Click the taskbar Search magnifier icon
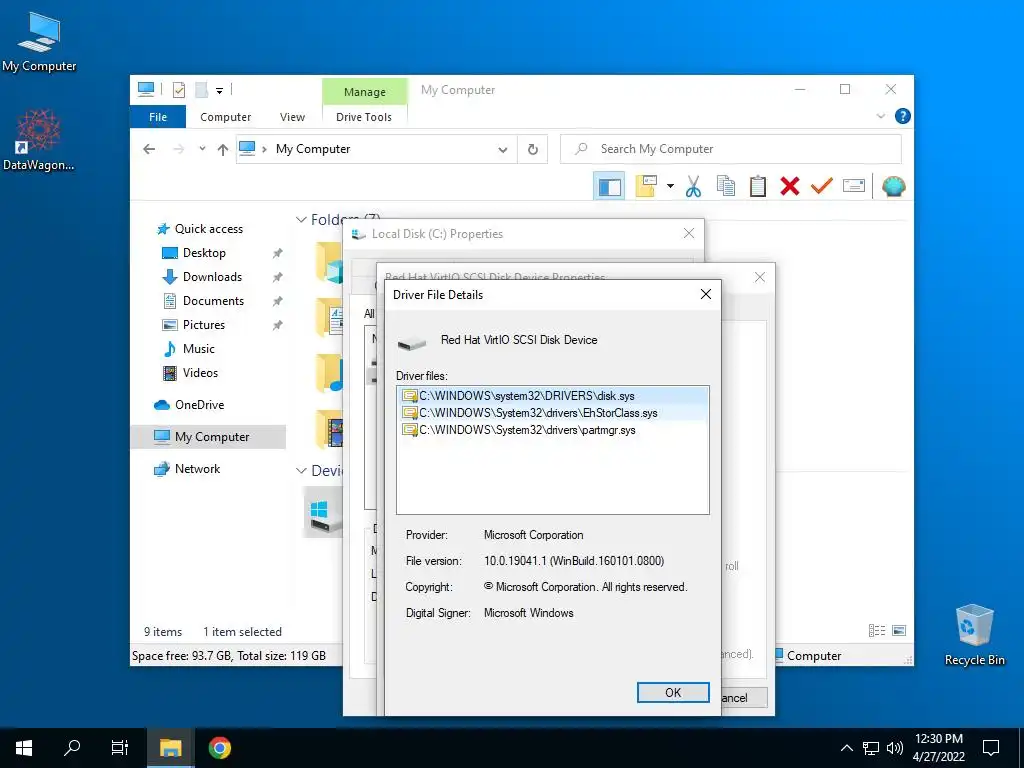 (72, 748)
